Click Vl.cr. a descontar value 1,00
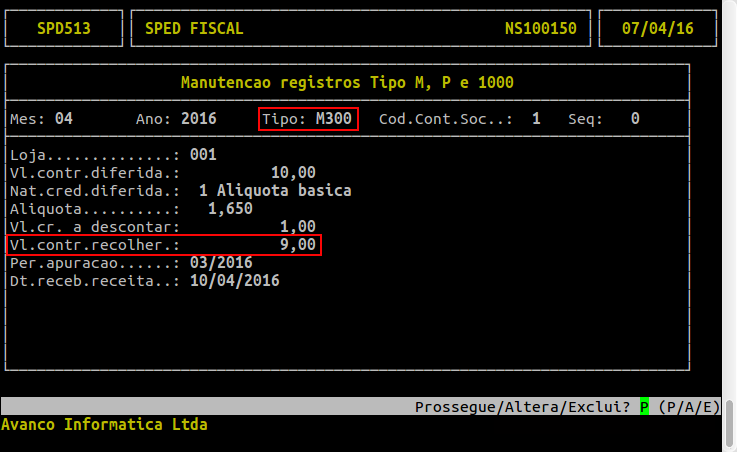 pos(298,227)
